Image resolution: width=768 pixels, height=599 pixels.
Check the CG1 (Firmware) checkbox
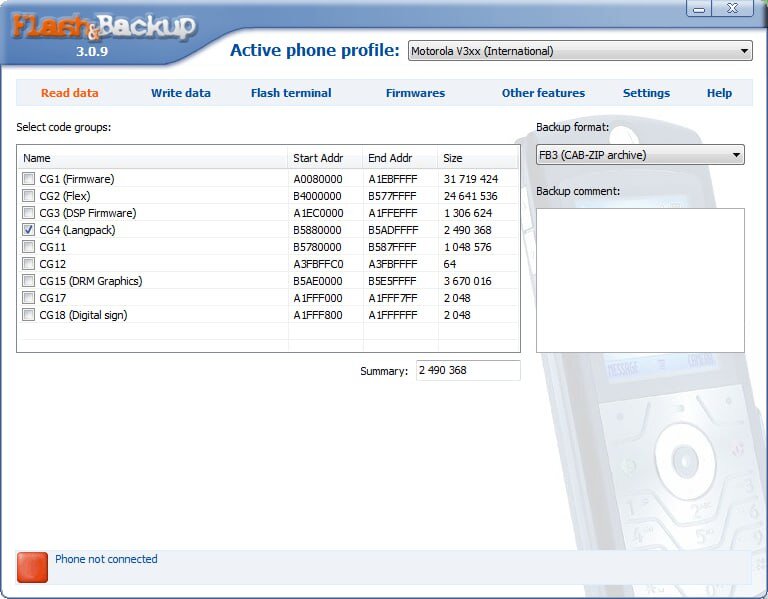click(x=28, y=179)
